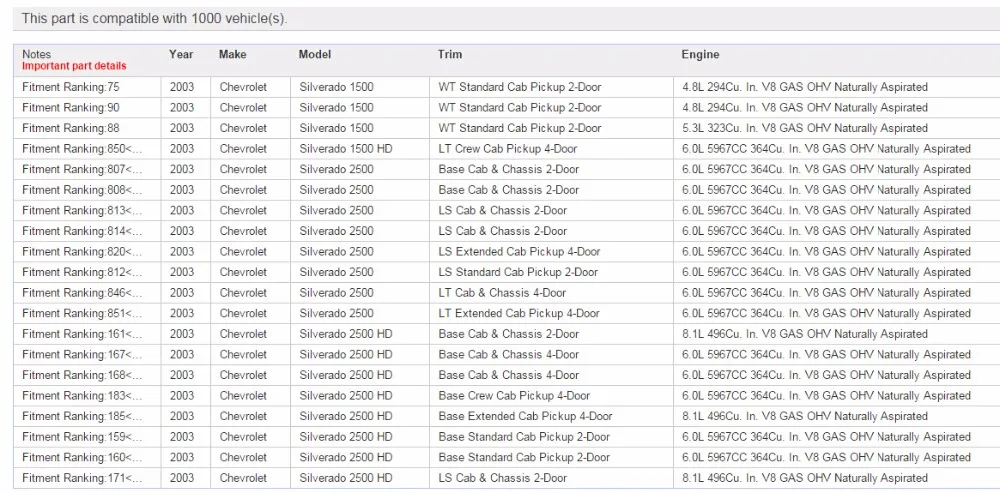The image size is (1000, 493).
Task: Click 8.1L engine cell in Ranking:161 row
Action: (837, 334)
